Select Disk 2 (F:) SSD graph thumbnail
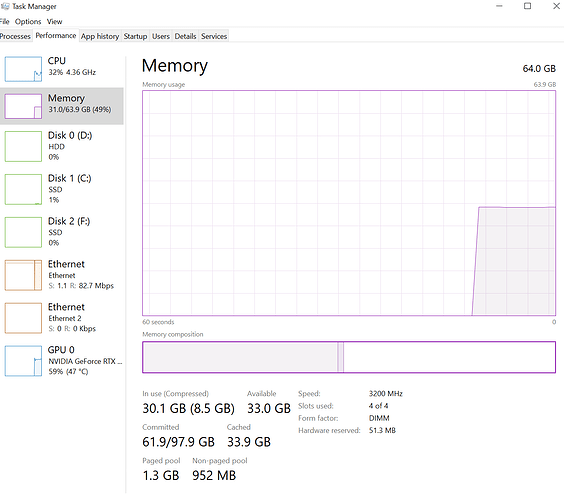Screen dimensions: 564x500 coord(23,232)
